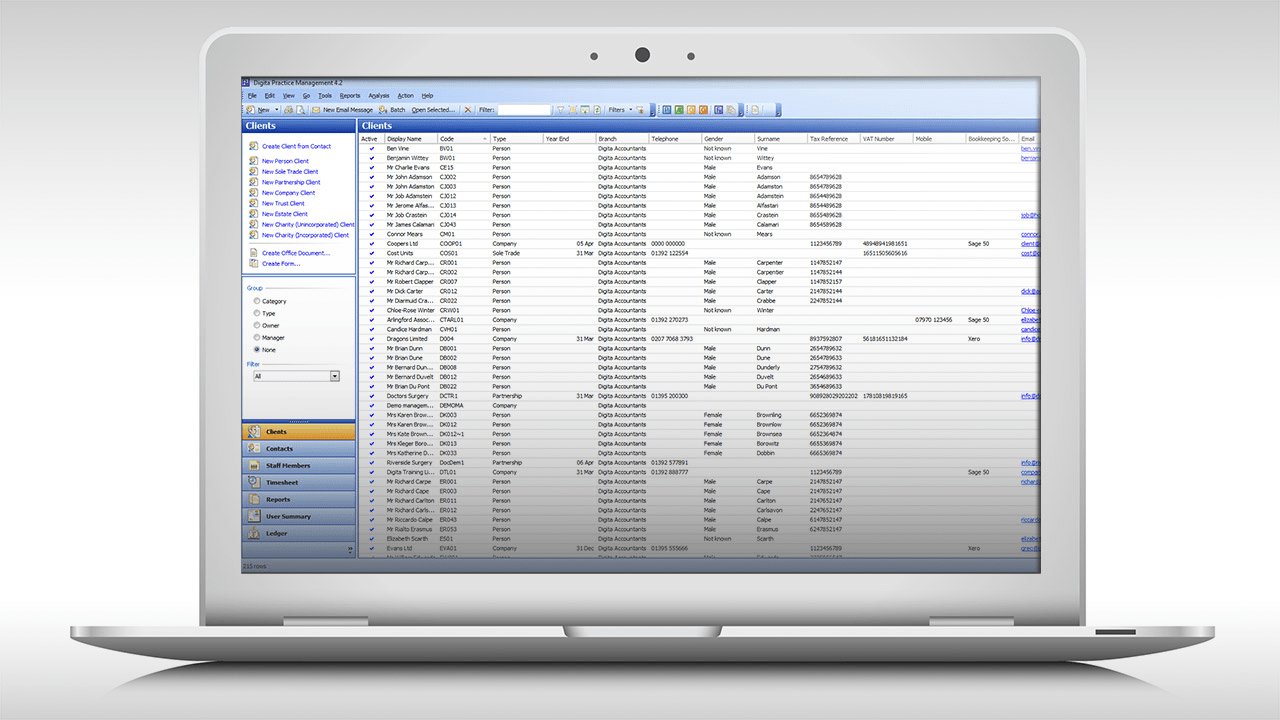Click the print preview icon in the toolbar
The height and width of the screenshot is (720, 1280).
click(300, 110)
